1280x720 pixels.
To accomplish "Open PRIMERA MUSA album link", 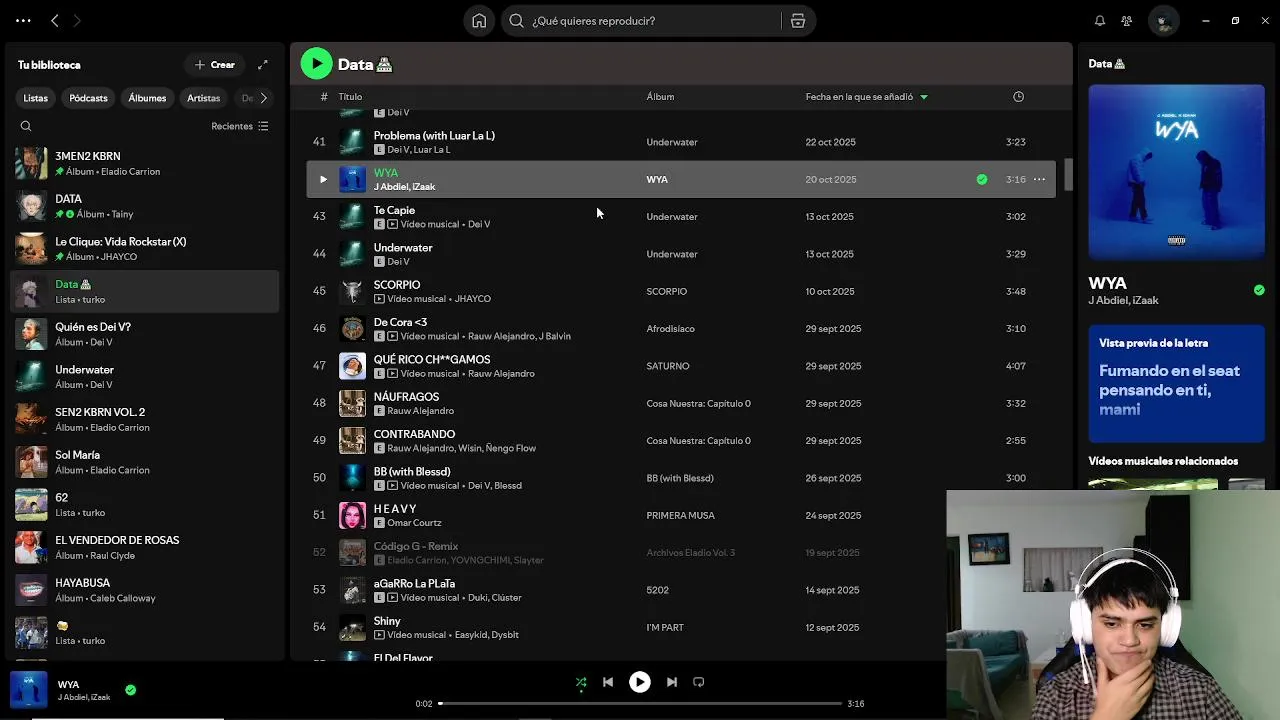I will pyautogui.click(x=680, y=516).
